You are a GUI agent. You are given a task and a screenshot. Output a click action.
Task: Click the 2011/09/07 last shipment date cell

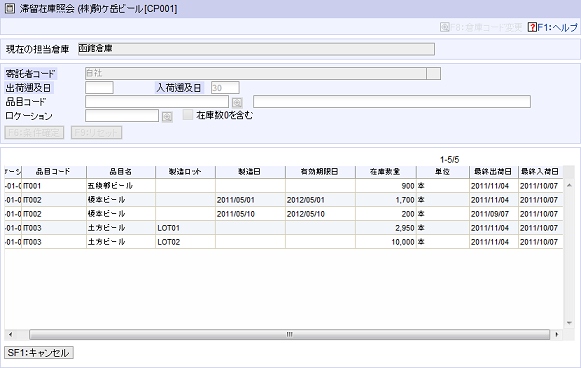point(494,214)
